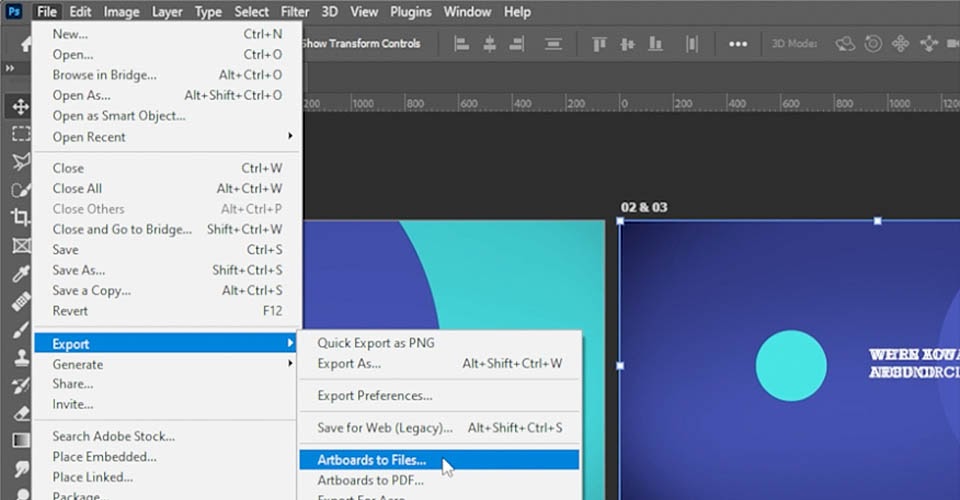Expand the toolbar double-arrow toggle

click(9, 68)
